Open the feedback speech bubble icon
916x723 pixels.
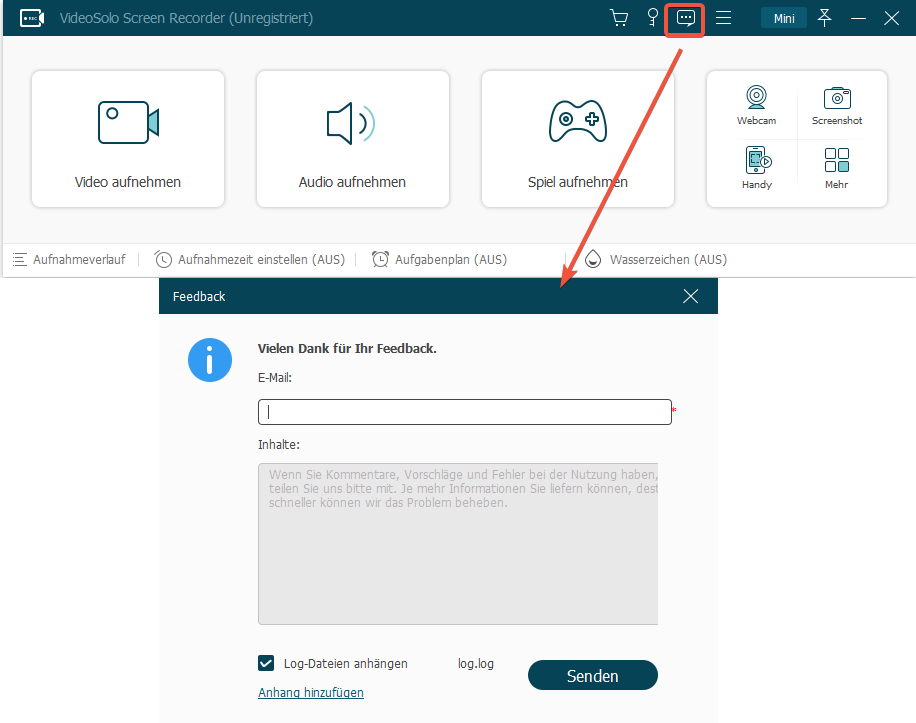(x=686, y=18)
